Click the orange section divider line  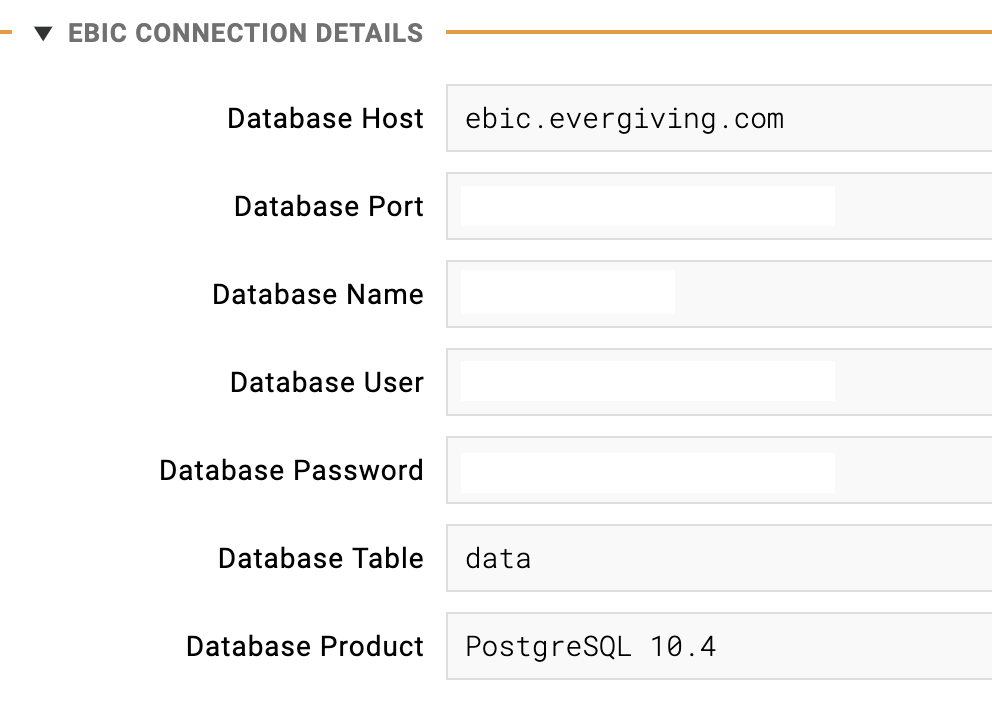coord(719,32)
